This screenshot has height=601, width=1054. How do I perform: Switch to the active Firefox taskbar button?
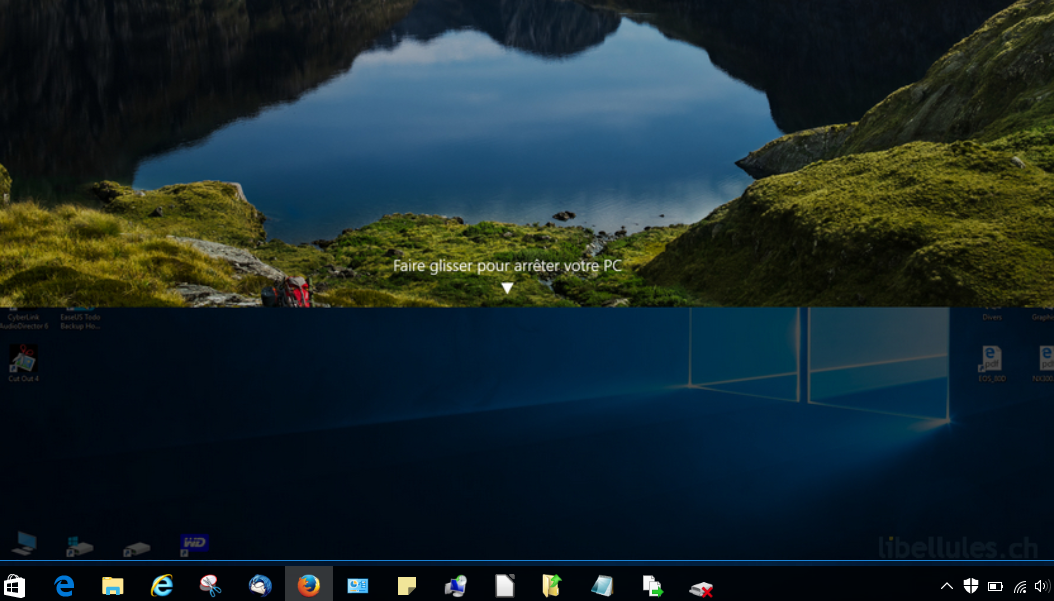point(309,584)
